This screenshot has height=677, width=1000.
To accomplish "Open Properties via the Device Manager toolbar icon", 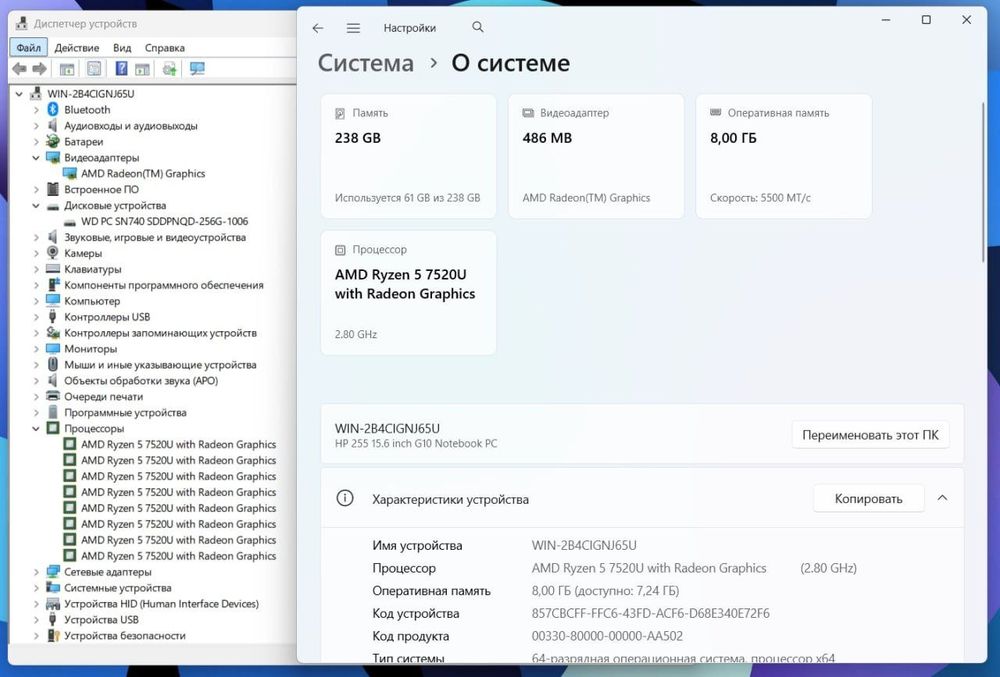I will 94,69.
